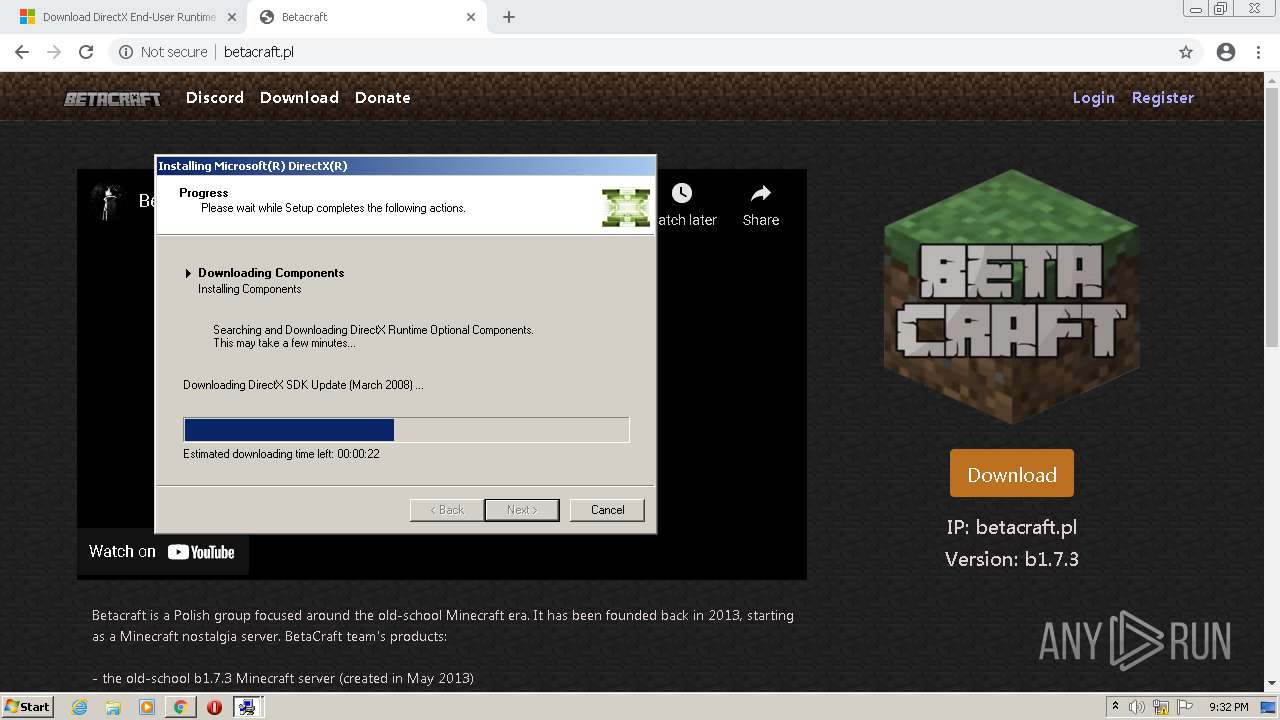The width and height of the screenshot is (1280, 720).
Task: Go back with browser back arrow
Action: tap(22, 52)
